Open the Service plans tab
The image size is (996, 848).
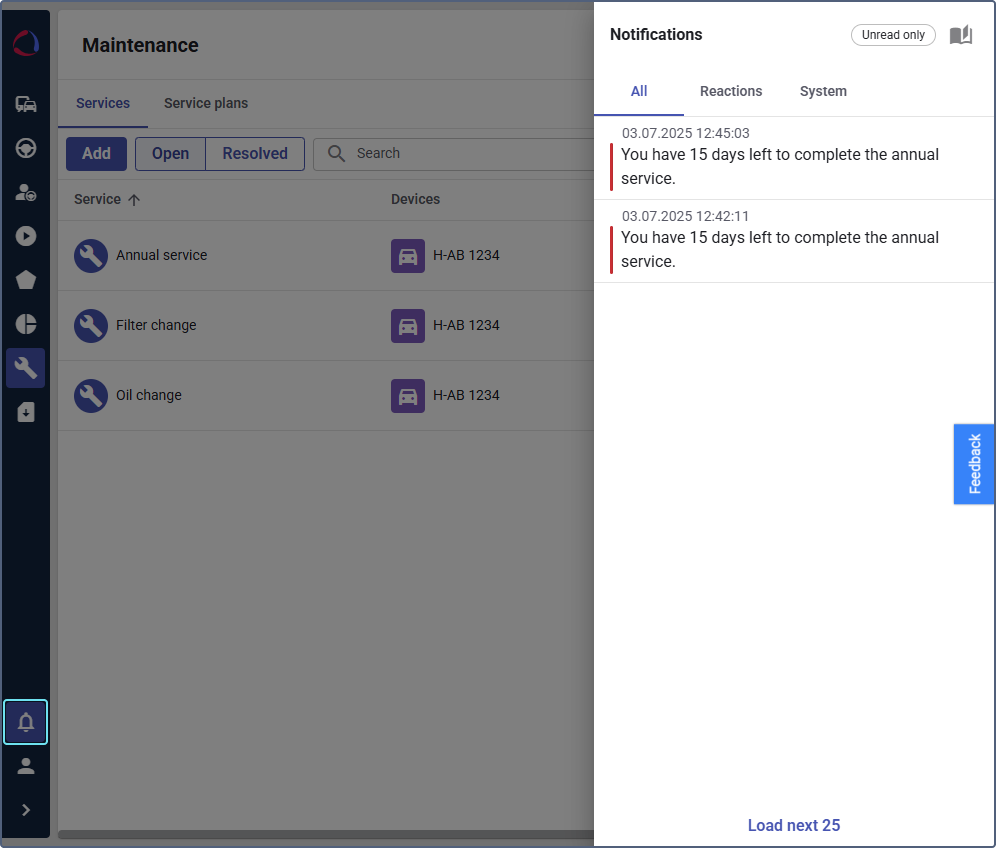coord(206,103)
